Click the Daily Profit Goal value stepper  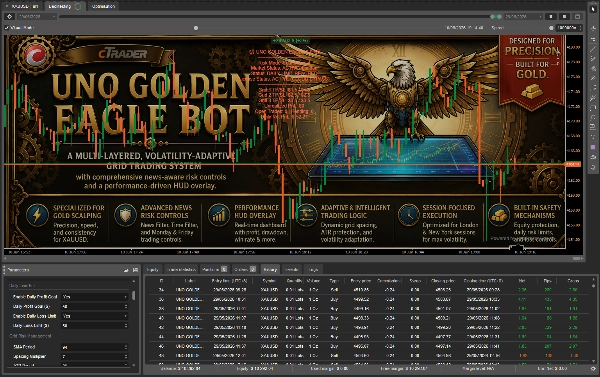(x=126, y=306)
